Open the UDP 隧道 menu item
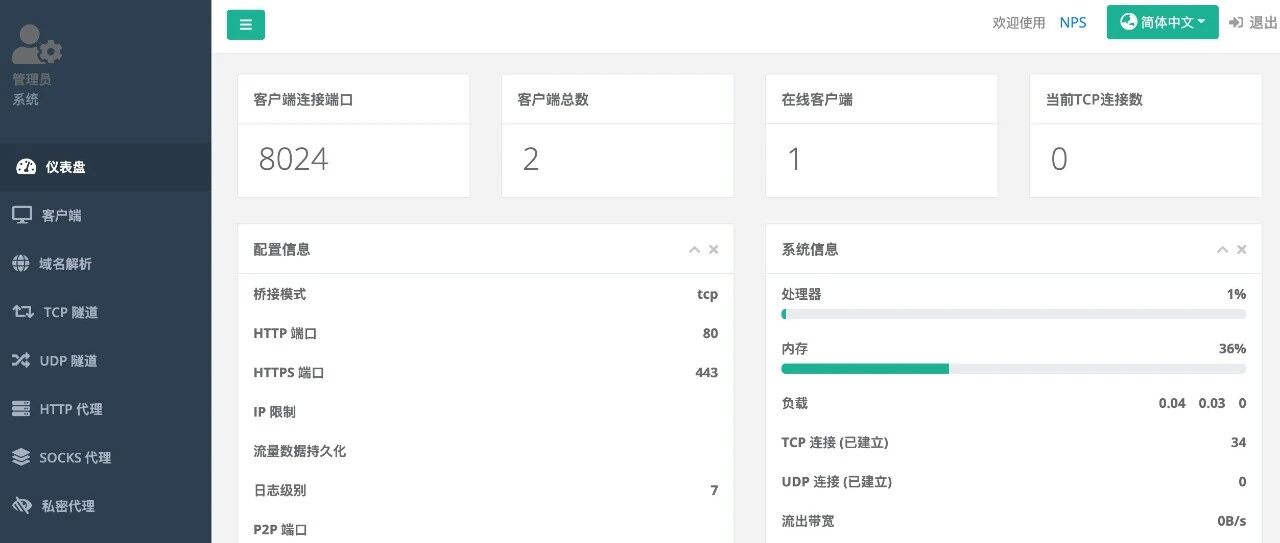This screenshot has height=543, width=1280. [x=105, y=361]
